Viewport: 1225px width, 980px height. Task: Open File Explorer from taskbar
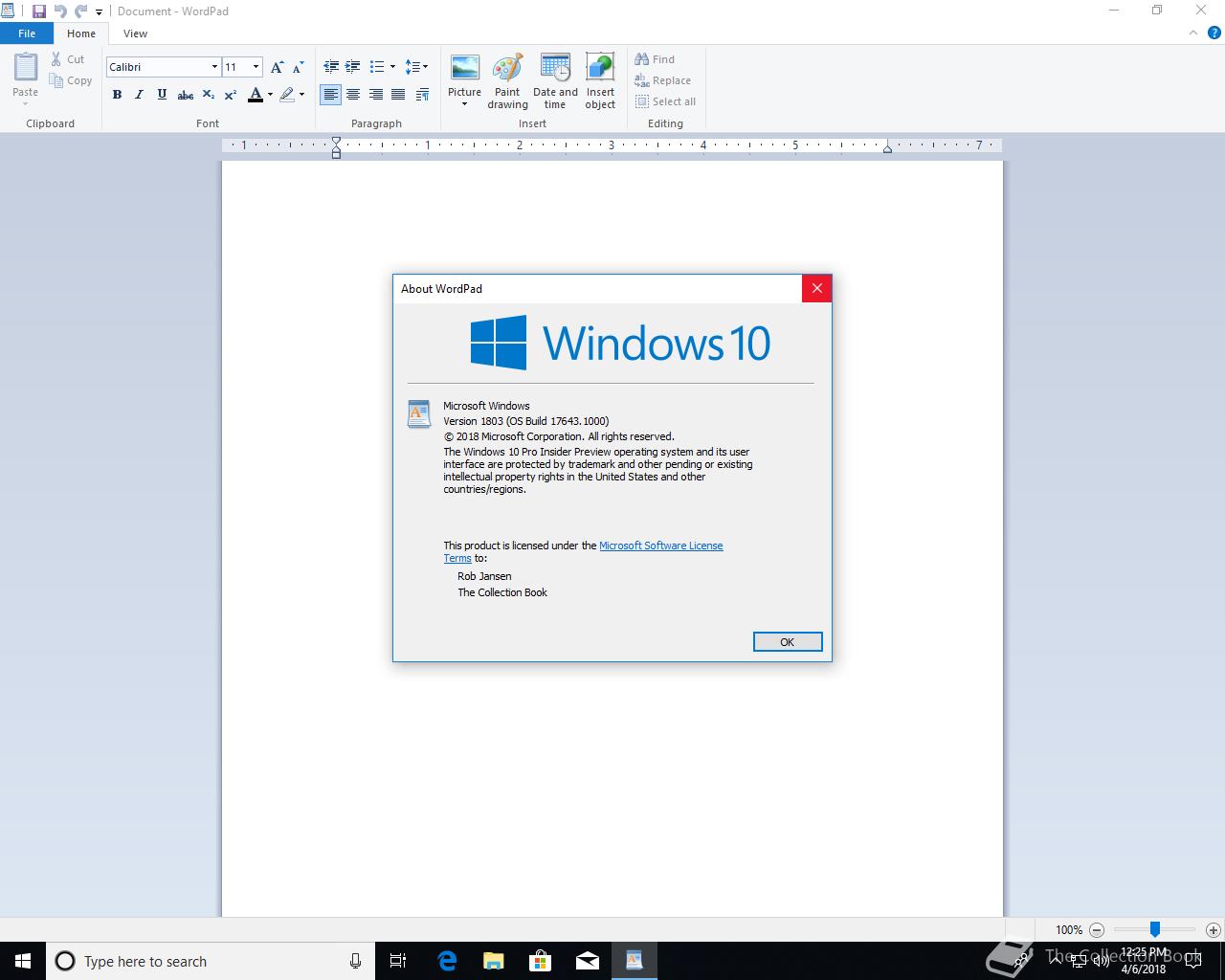point(494,961)
